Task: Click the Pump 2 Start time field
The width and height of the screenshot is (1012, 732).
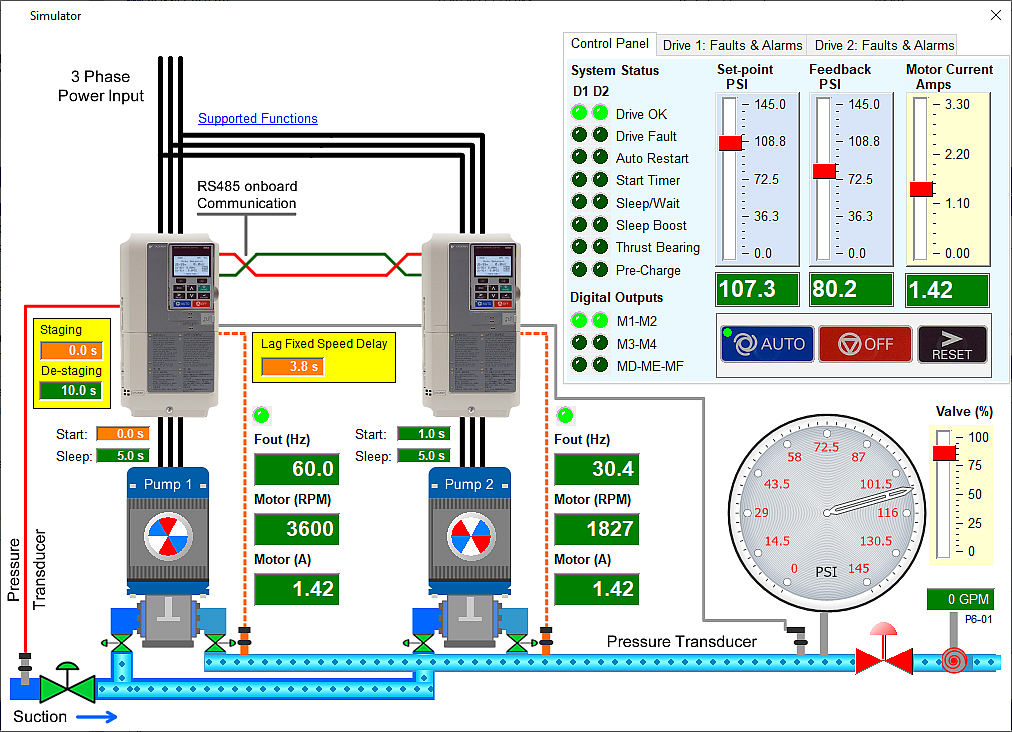Action: pyautogui.click(x=423, y=434)
